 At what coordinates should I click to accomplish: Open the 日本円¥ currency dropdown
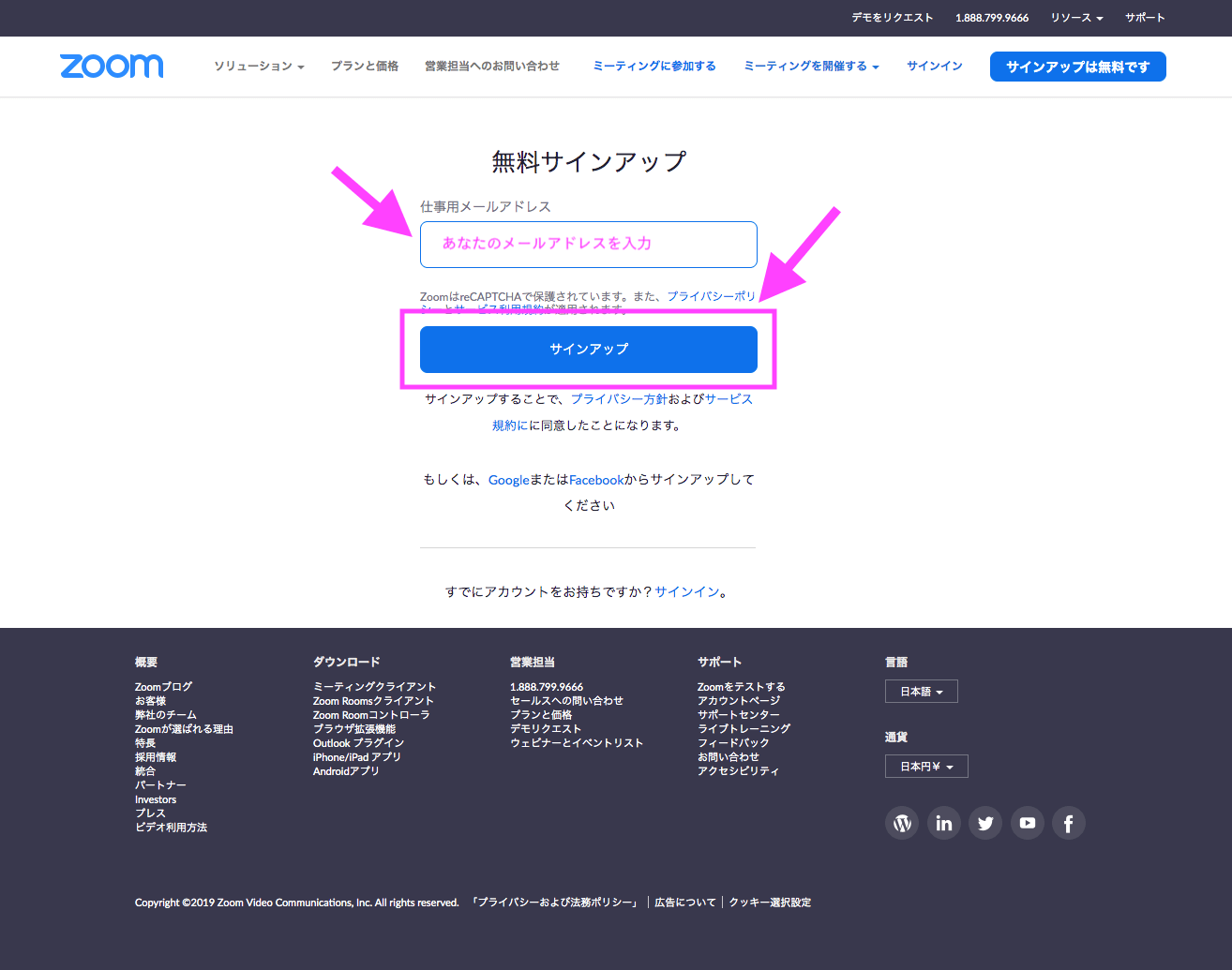pos(926,767)
